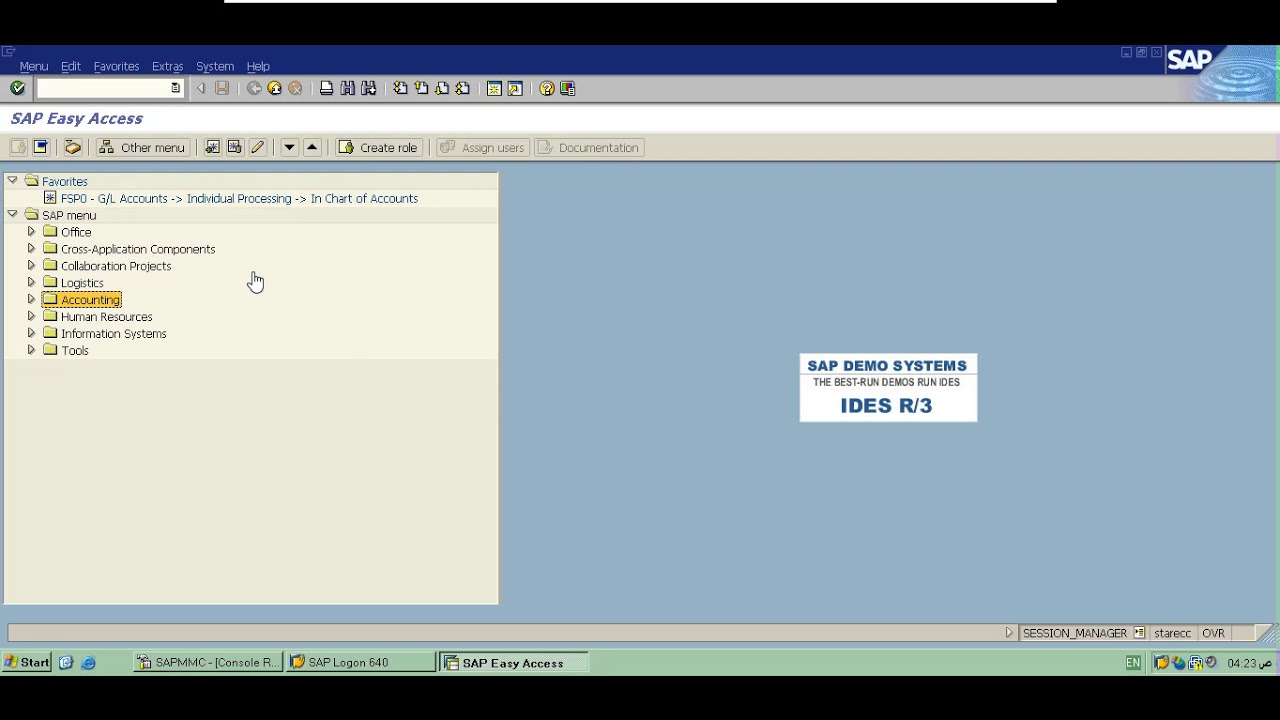Click the Documentation button
The height and width of the screenshot is (720, 1280).
point(588,148)
